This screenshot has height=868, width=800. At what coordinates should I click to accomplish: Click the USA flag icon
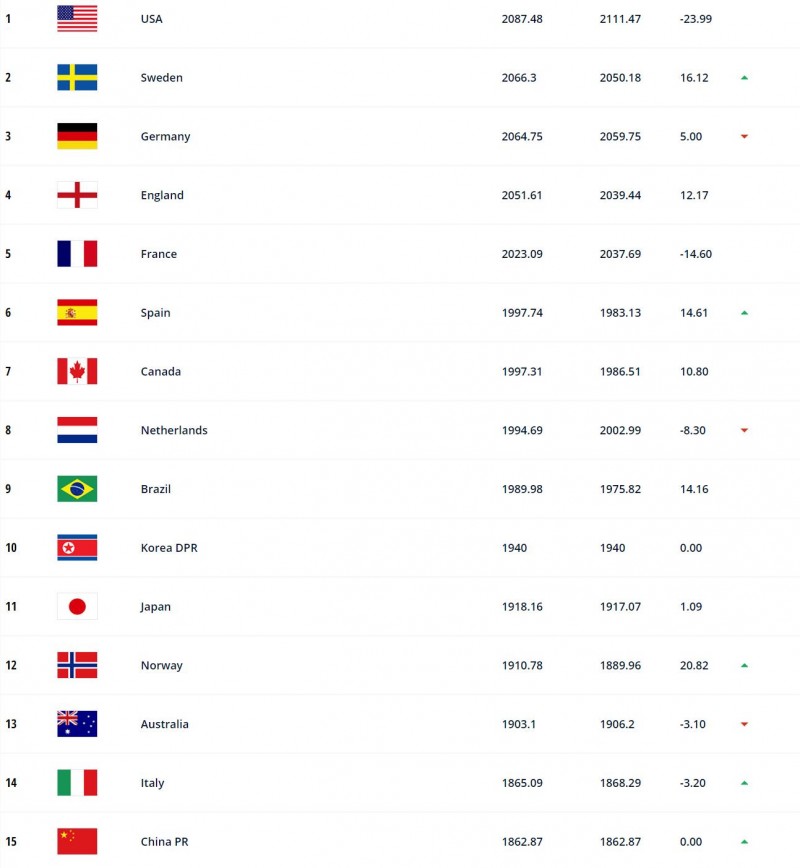click(x=77, y=19)
